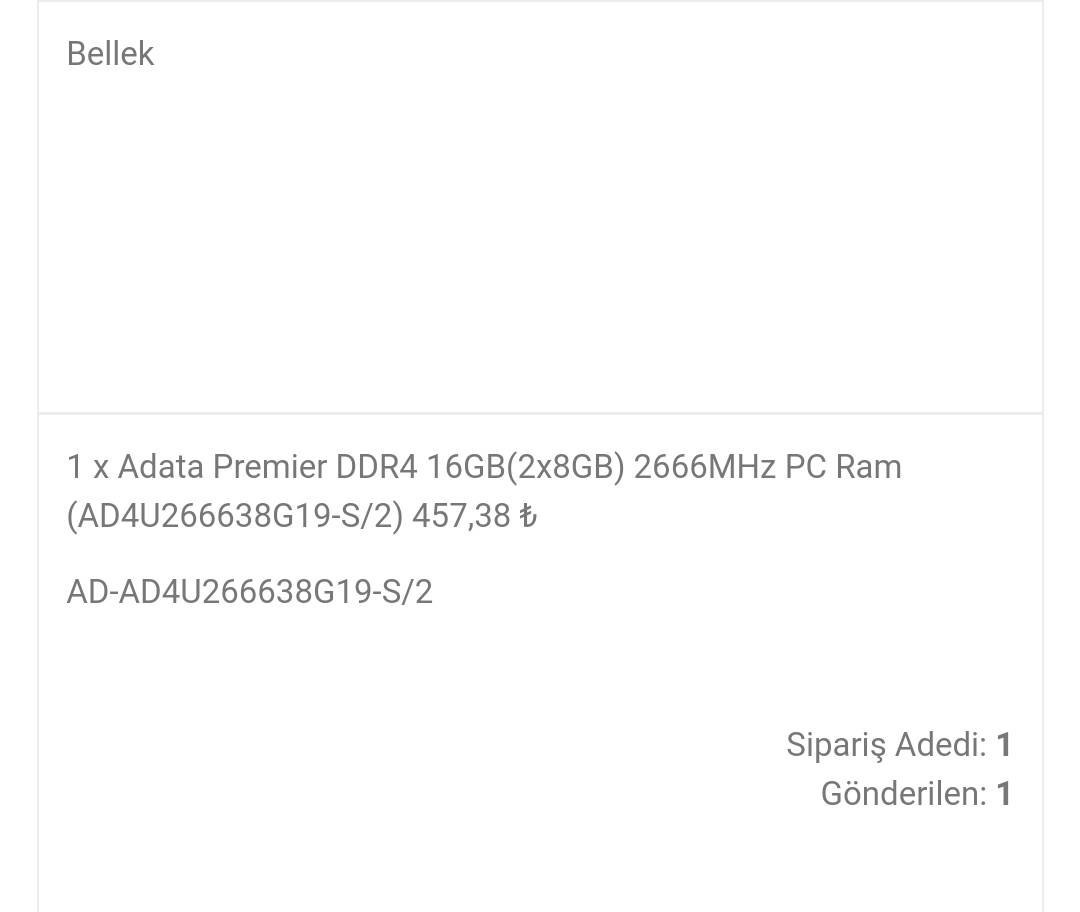Click the Sipariş Adedi label
The width and height of the screenshot is (1080, 912).
(887, 745)
